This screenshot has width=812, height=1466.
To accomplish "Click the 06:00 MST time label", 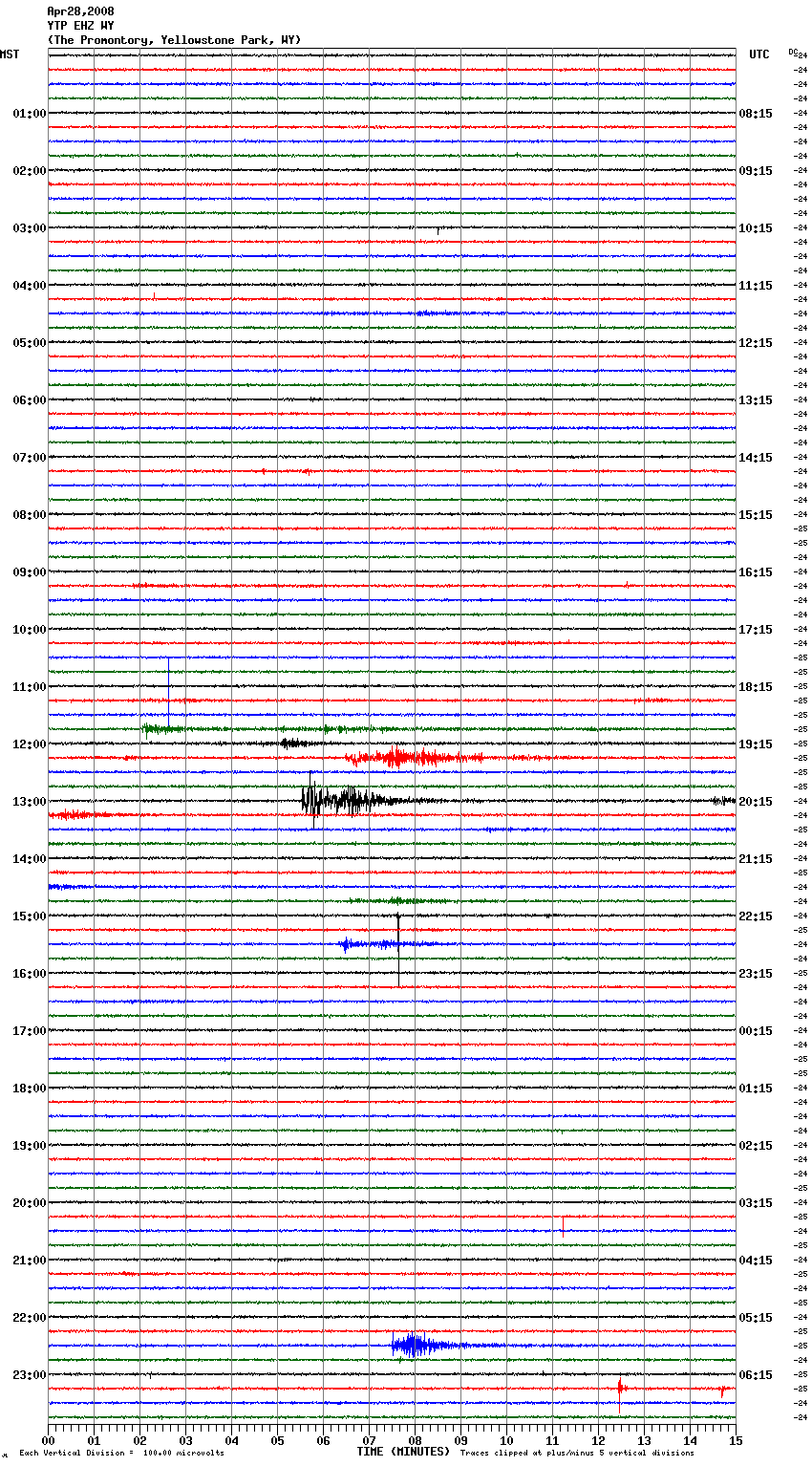I will point(29,400).
